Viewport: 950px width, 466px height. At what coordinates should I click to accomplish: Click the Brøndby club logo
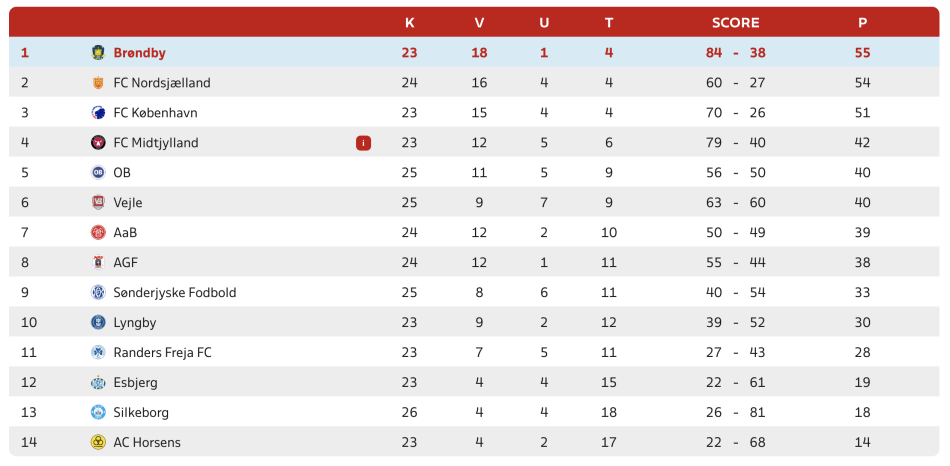click(98, 53)
